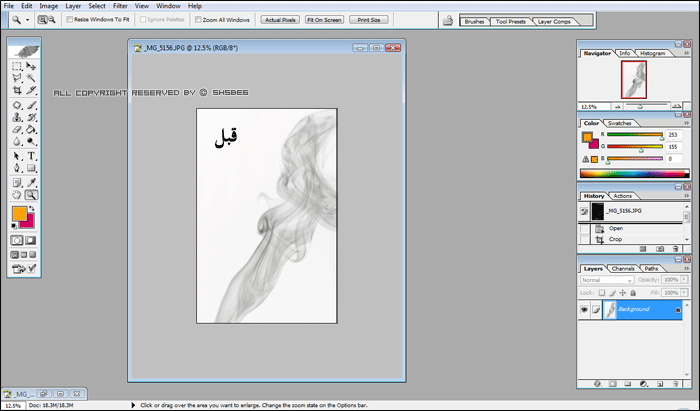The image size is (700, 411).
Task: Click the Actual Pixels button
Action: click(280, 20)
